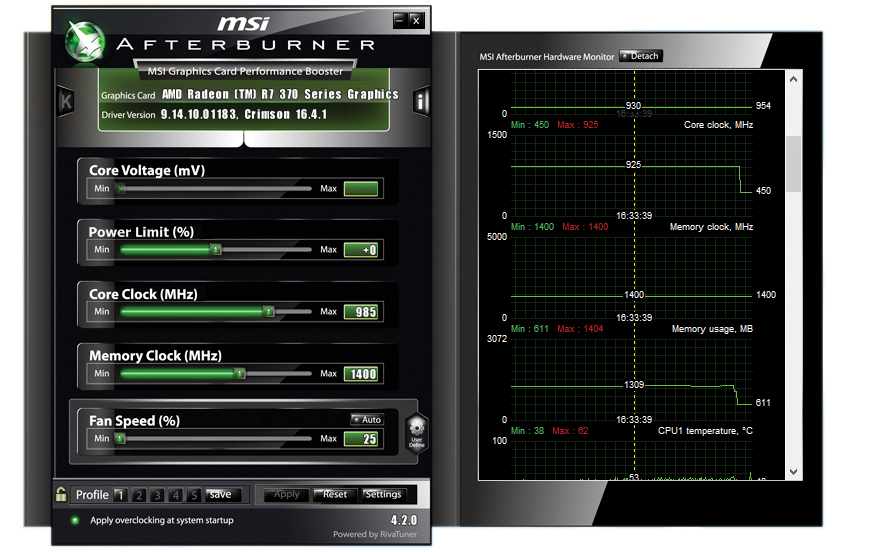
Task: Detach the Hardware Monitor panel
Action: point(640,56)
